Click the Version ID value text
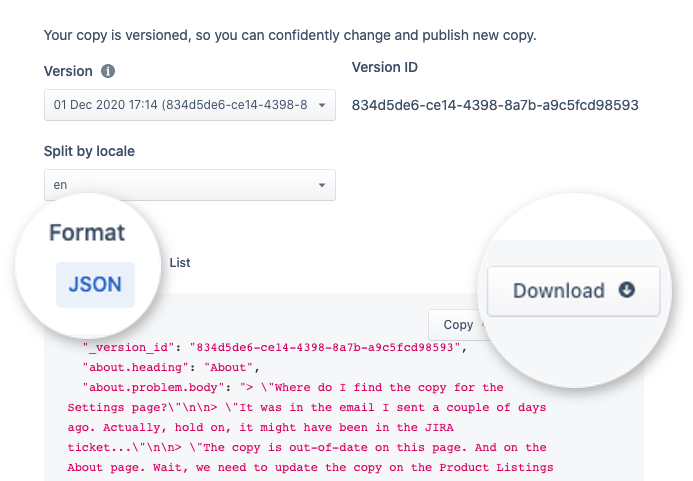This screenshot has width=693, height=481. [x=495, y=105]
